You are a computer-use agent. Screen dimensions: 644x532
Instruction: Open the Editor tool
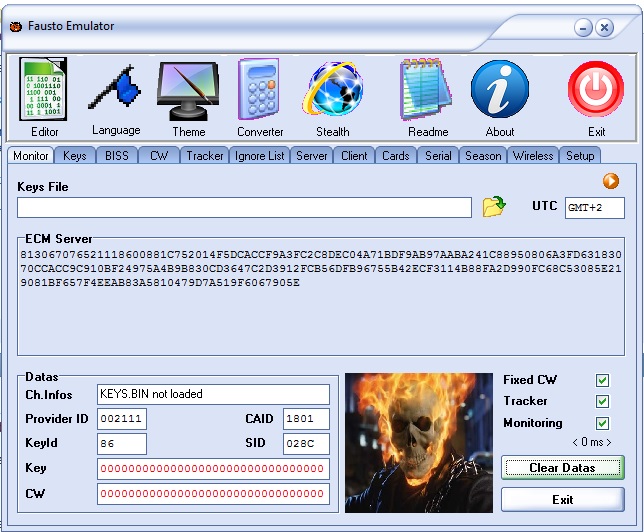click(x=44, y=89)
